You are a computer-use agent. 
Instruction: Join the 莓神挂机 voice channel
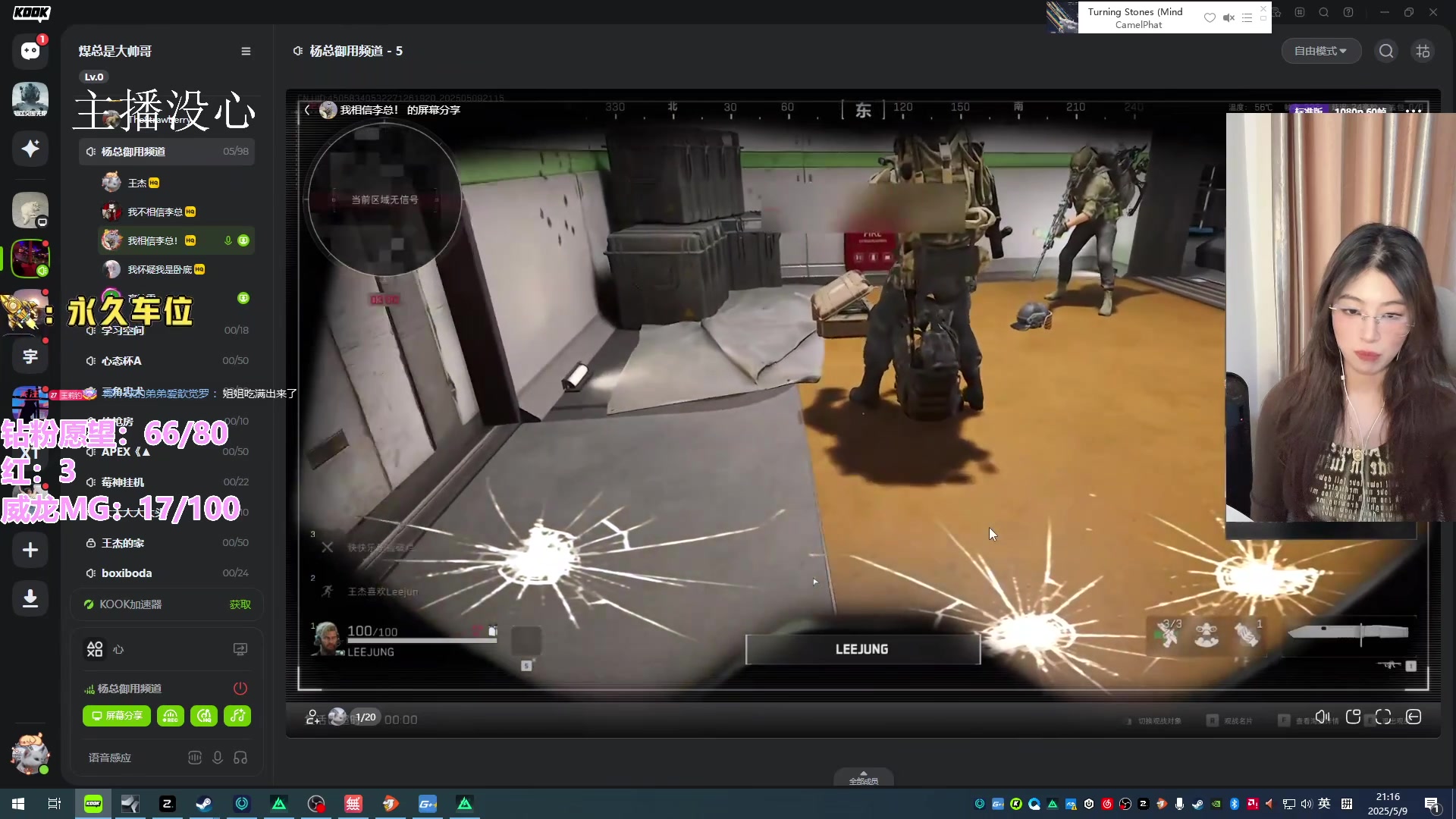(166, 482)
